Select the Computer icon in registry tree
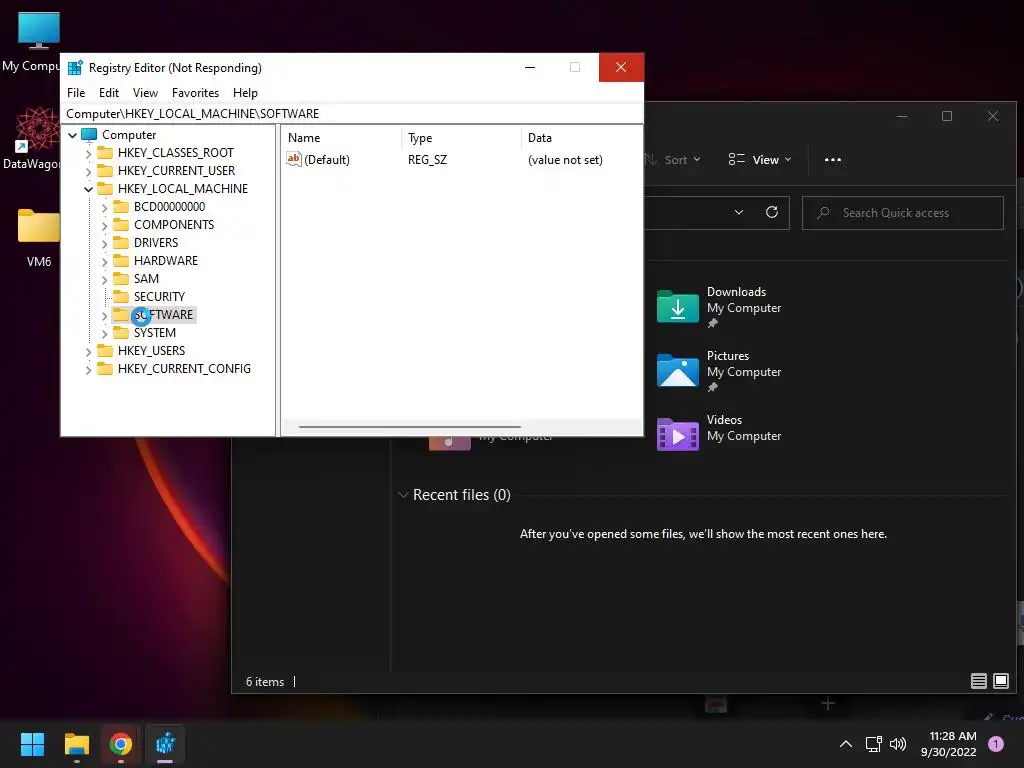This screenshot has width=1024, height=768. [x=89, y=135]
